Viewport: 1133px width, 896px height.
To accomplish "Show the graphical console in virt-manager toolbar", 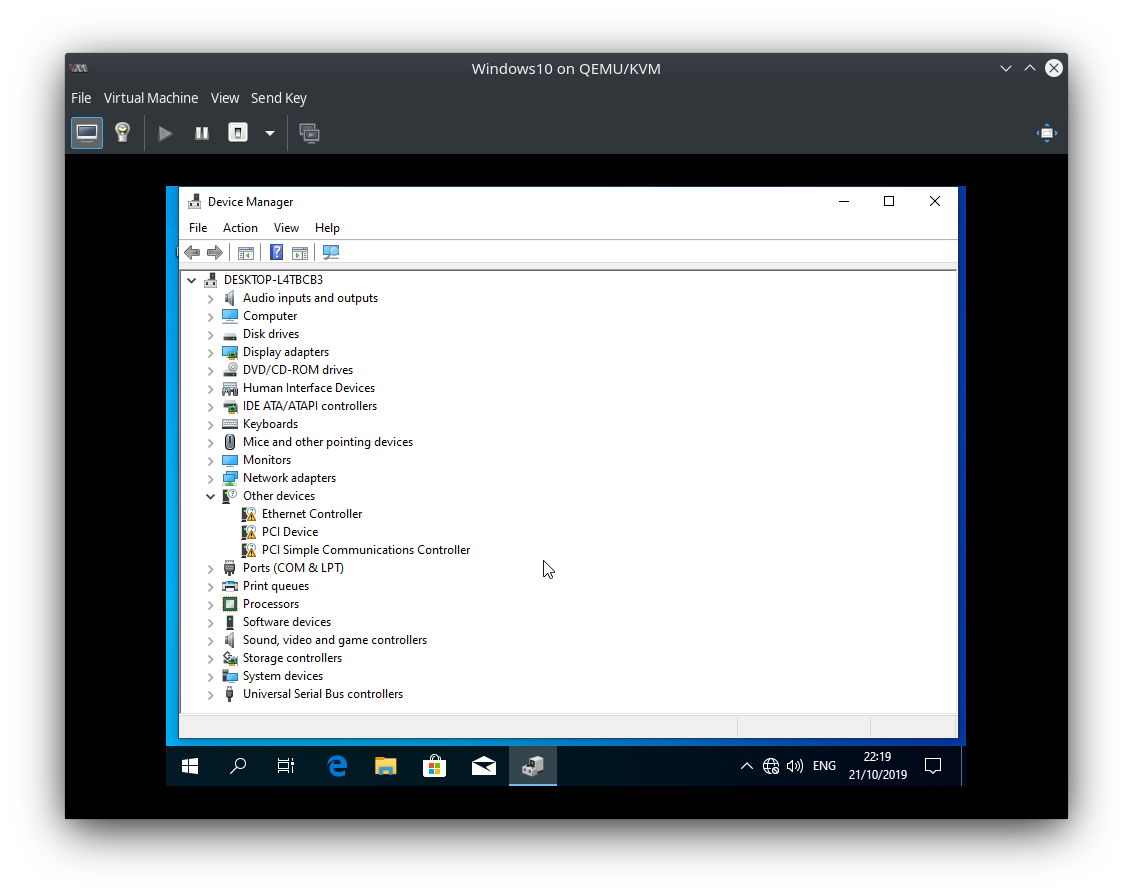I will (87, 133).
